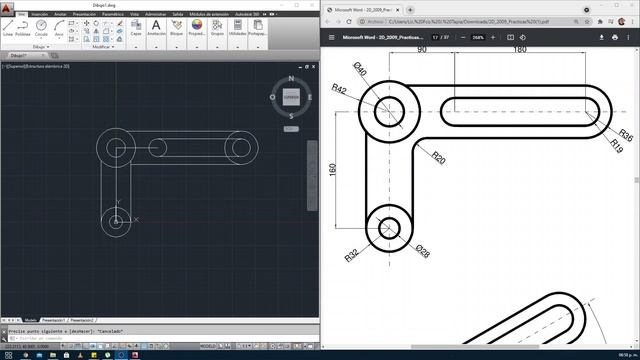Open the Propiedades color wheel panel
Viewport: 640px width, 360px height.
point(197,28)
